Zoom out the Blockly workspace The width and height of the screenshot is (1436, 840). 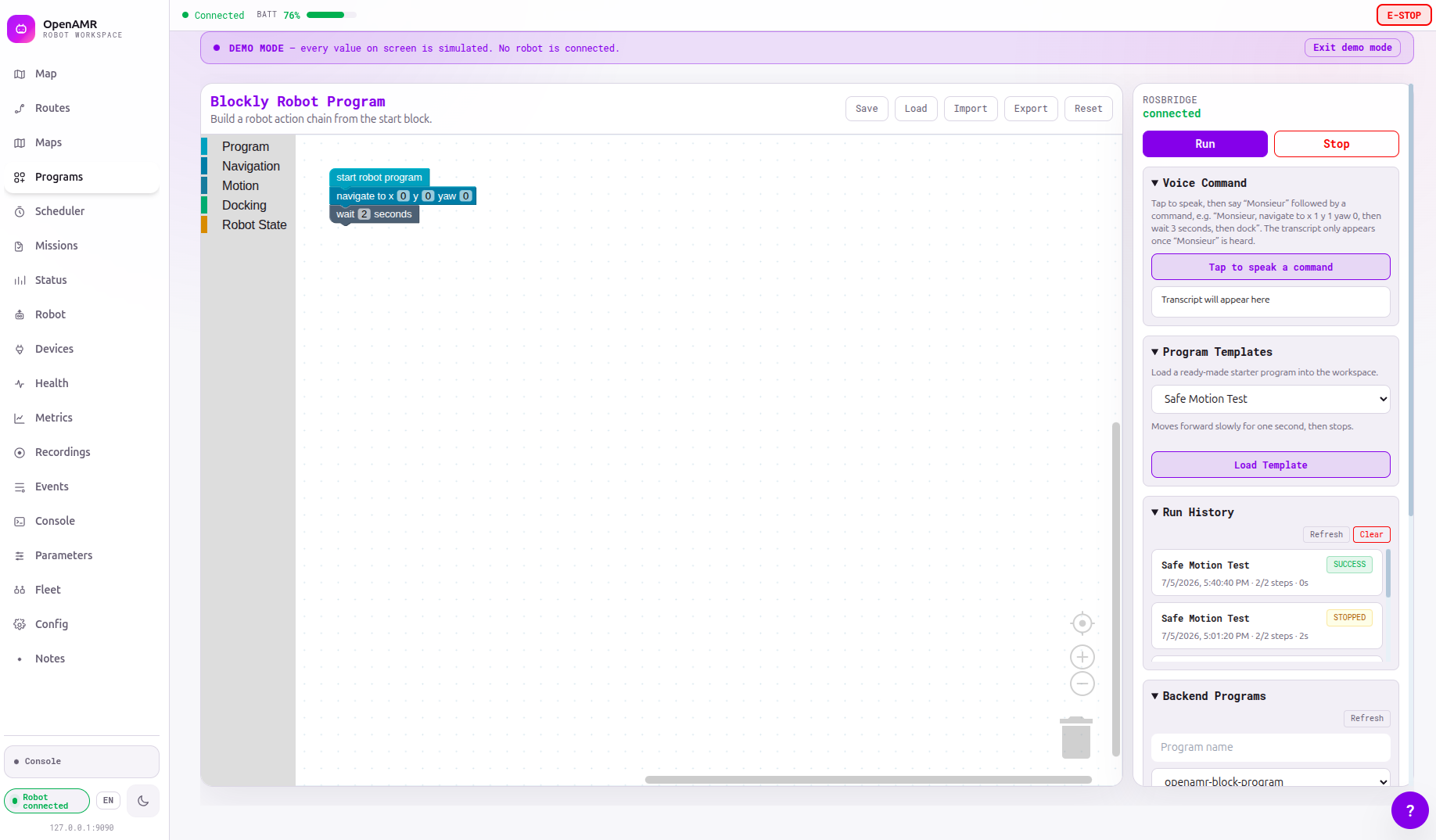(1082, 684)
